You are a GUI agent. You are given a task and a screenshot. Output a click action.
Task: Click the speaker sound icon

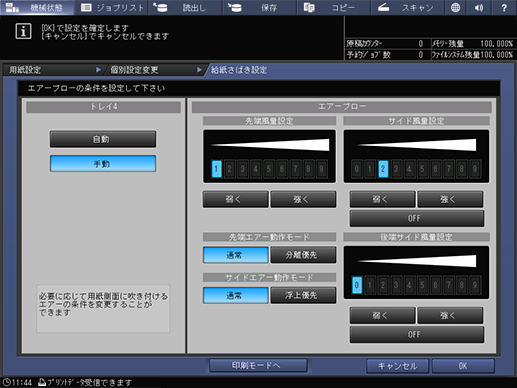[x=479, y=7]
